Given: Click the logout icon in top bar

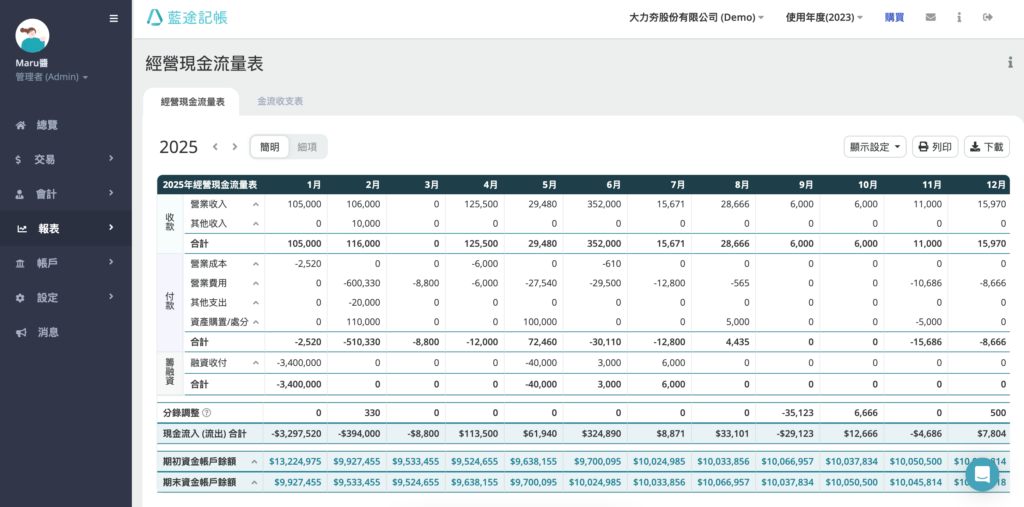Looking at the screenshot, I should point(988,17).
